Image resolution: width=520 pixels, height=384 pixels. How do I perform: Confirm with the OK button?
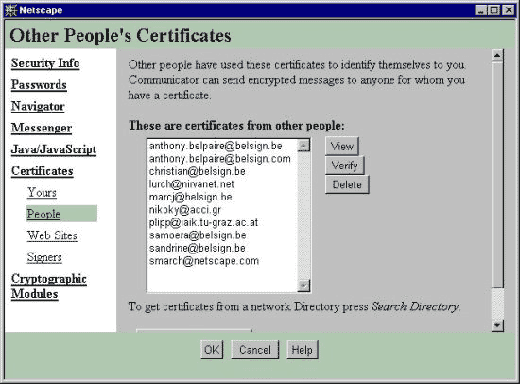pos(212,350)
